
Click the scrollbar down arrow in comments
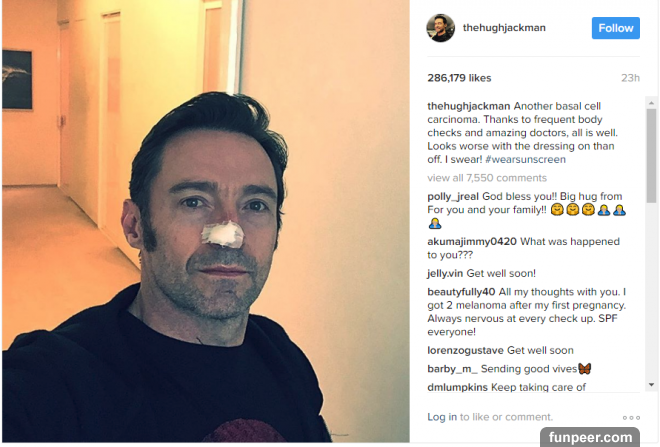click(x=652, y=384)
